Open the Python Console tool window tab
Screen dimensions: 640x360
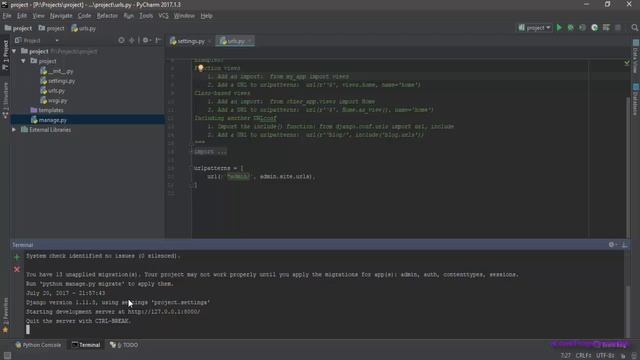pyautogui.click(x=38, y=345)
